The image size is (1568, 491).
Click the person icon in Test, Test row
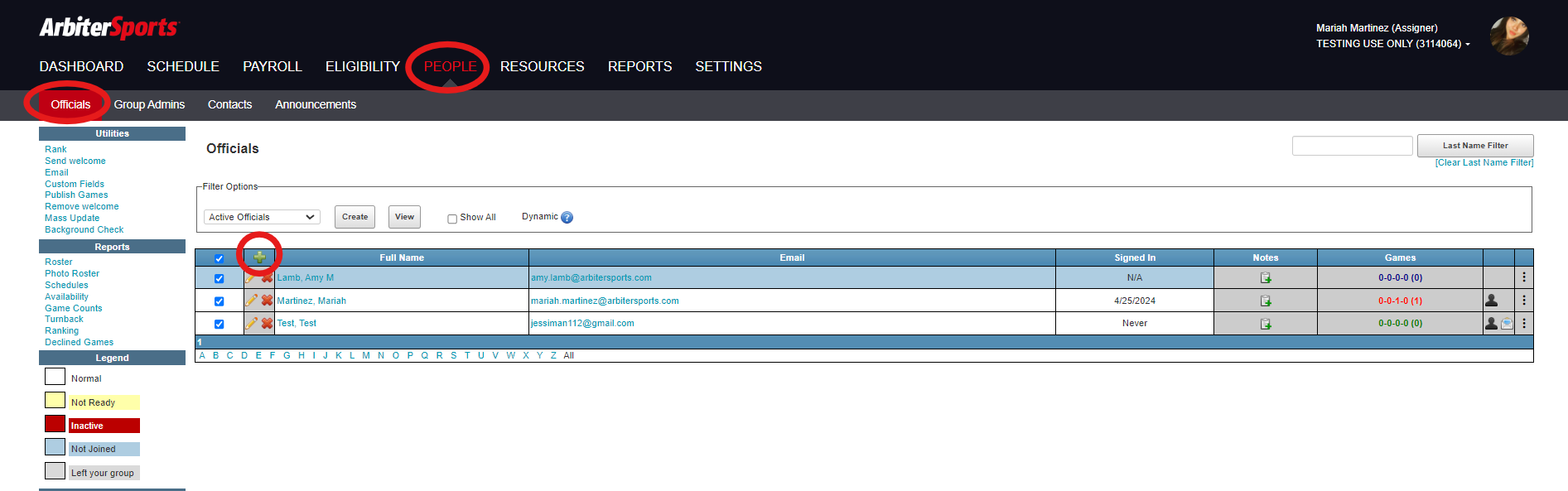click(1492, 323)
